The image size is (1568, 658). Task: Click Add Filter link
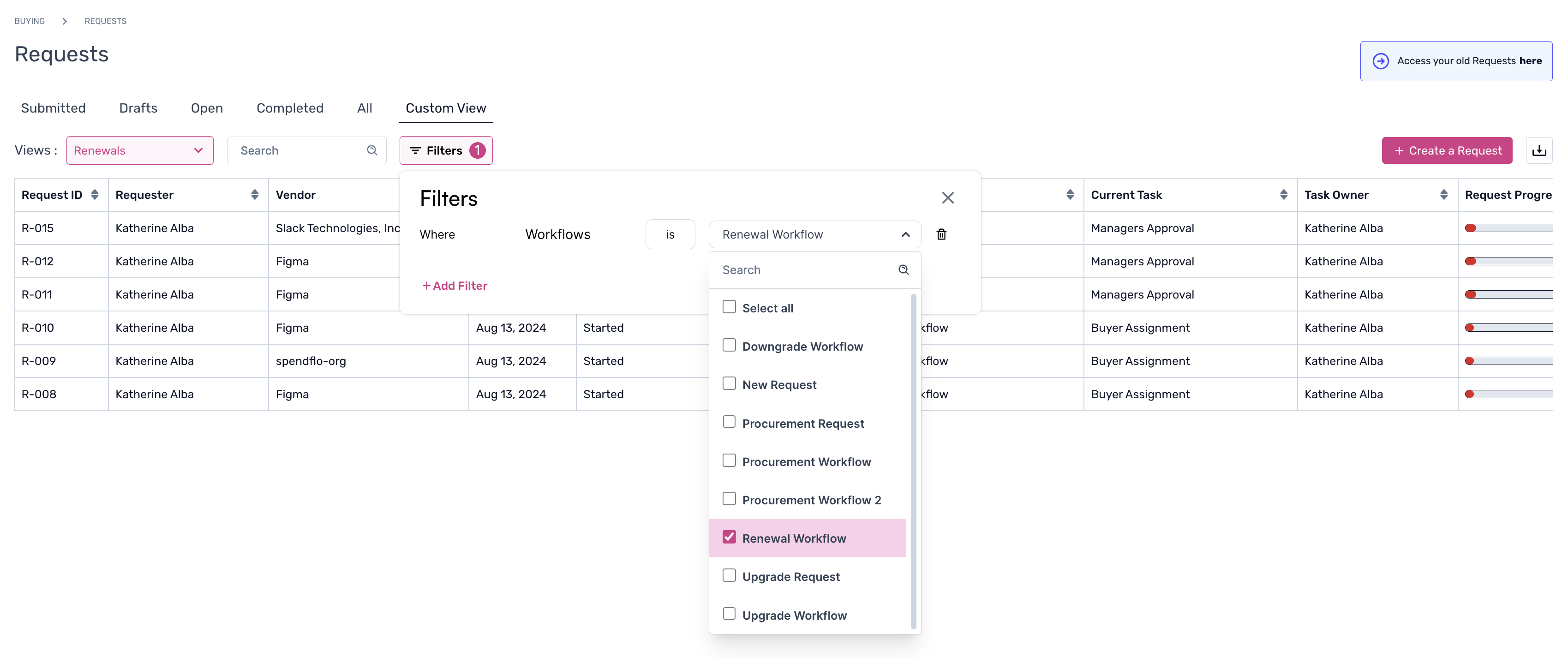pos(455,286)
